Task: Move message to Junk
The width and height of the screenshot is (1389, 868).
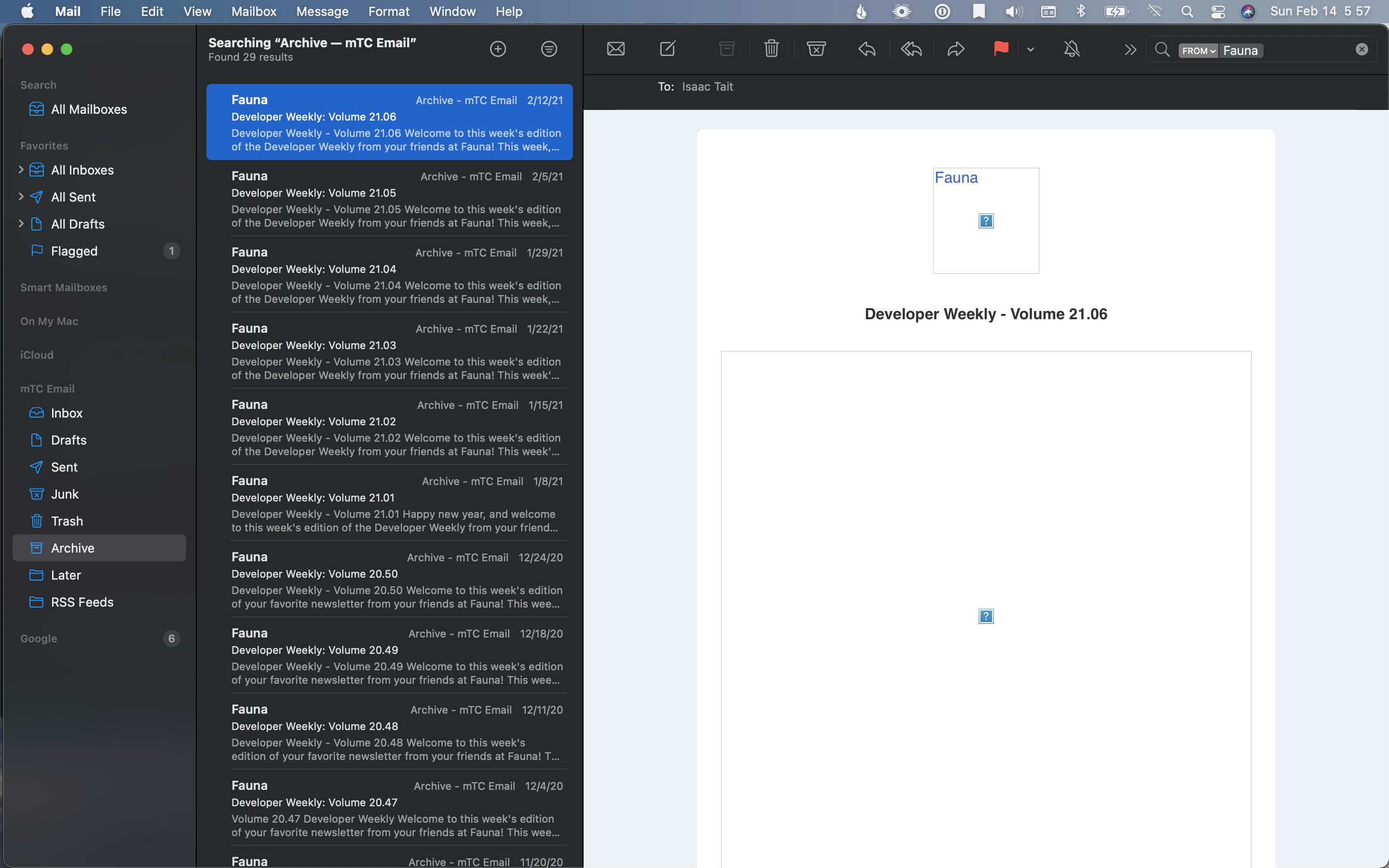Action: 816,49
